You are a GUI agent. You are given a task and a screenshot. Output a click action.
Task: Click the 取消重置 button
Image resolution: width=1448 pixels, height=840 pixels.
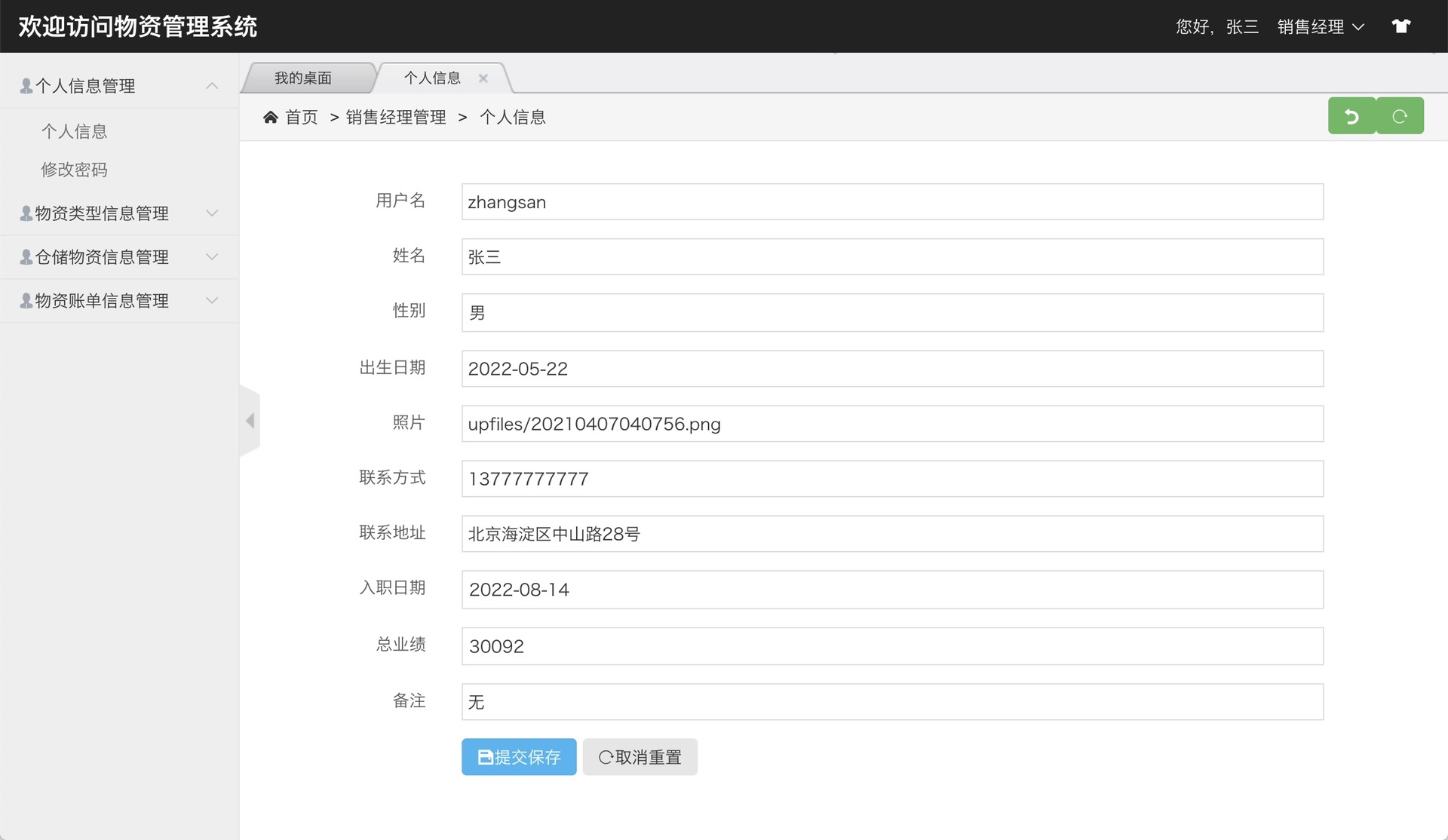pyautogui.click(x=640, y=756)
